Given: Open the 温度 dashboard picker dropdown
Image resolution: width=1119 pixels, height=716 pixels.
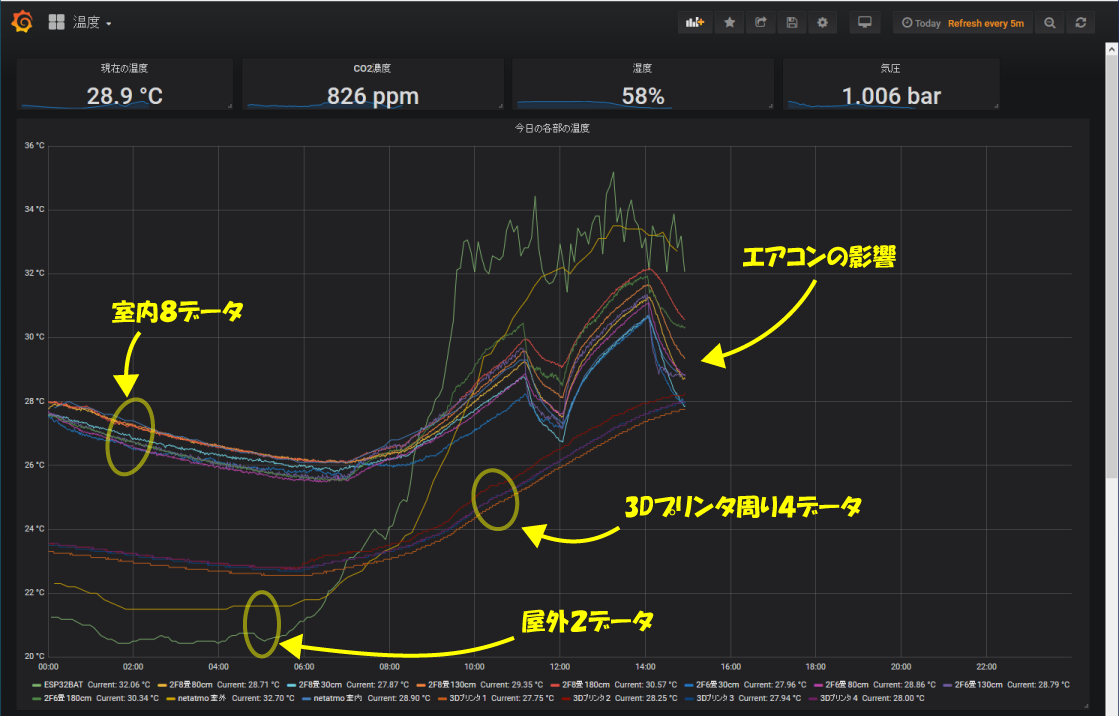Looking at the screenshot, I should coord(91,23).
